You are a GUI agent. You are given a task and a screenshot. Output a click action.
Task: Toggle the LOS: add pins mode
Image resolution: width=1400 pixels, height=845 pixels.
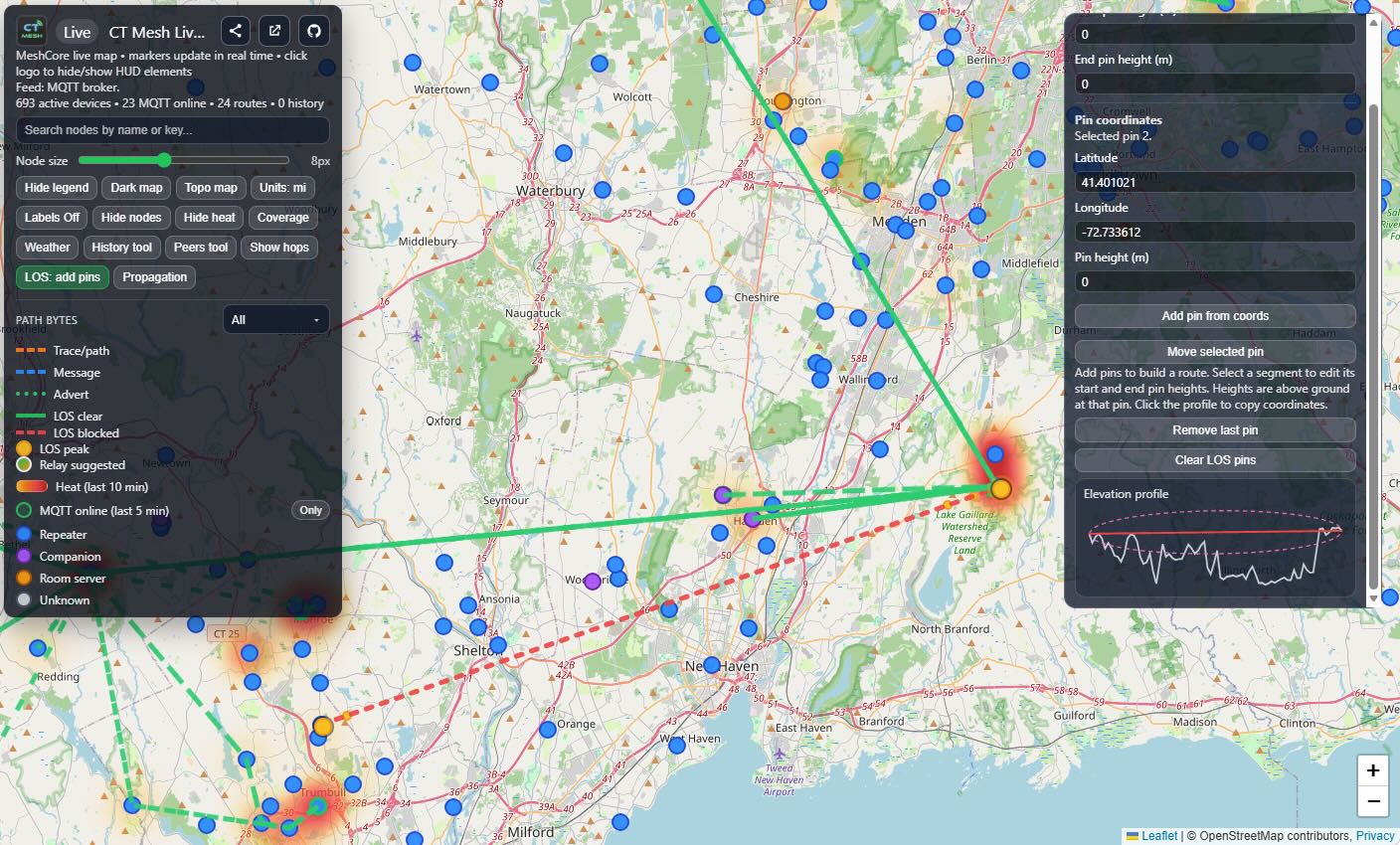[x=63, y=277]
